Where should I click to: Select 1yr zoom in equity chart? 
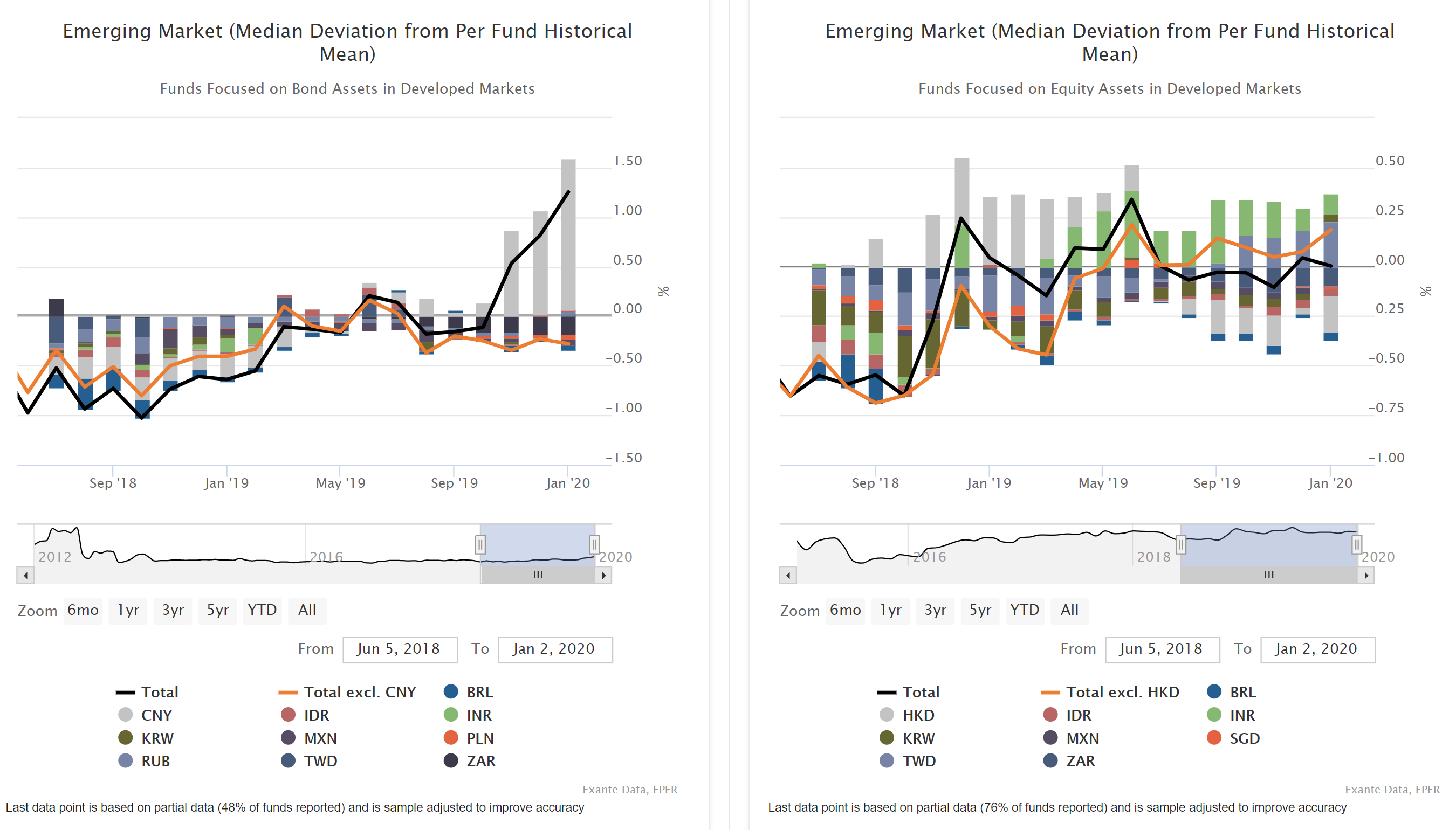click(890, 610)
